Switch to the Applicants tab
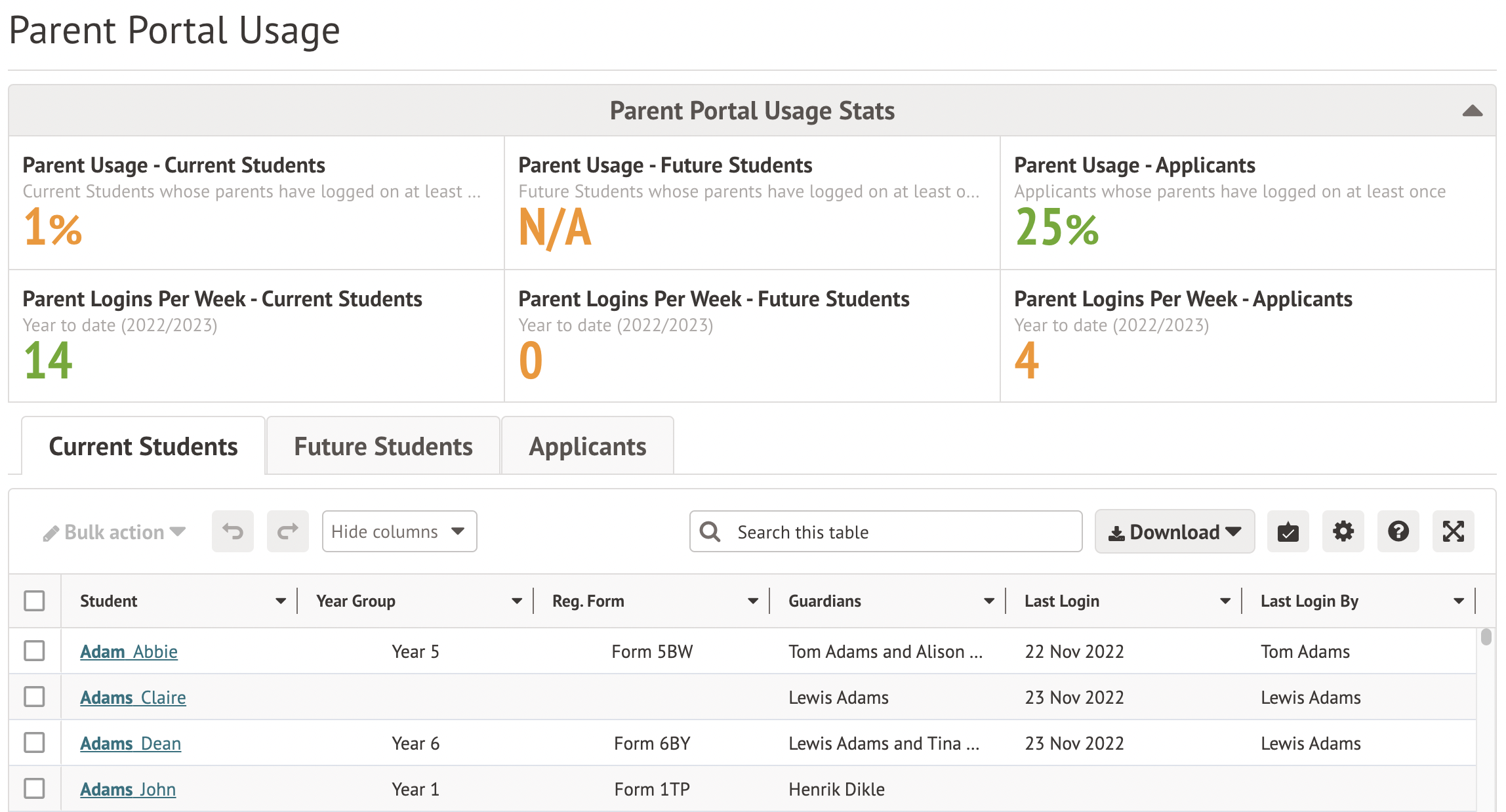Viewport: 1506px width, 812px height. [587, 447]
